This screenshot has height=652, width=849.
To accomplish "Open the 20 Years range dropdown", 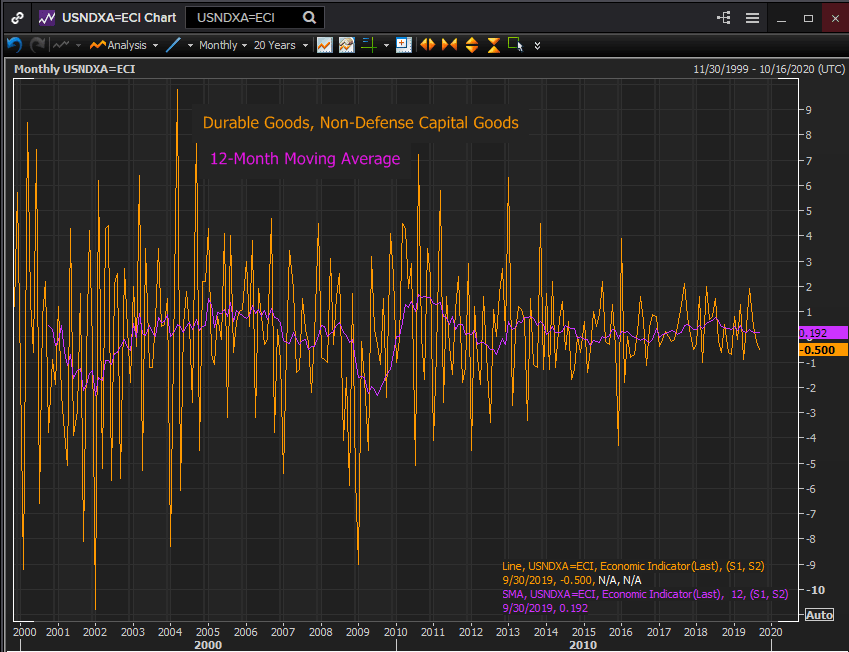I will pyautogui.click(x=279, y=45).
